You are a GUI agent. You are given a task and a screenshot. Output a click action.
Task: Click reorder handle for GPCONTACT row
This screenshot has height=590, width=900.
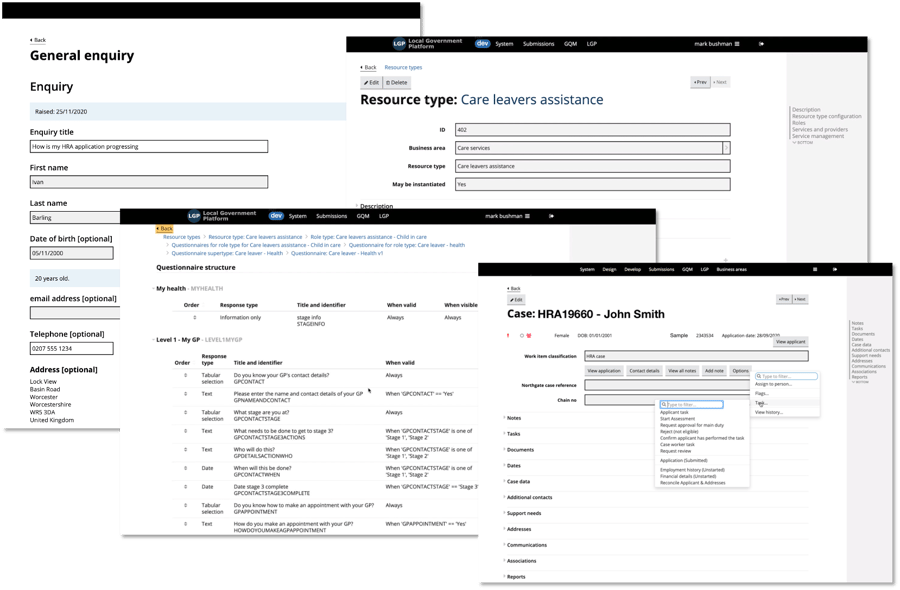(185, 375)
